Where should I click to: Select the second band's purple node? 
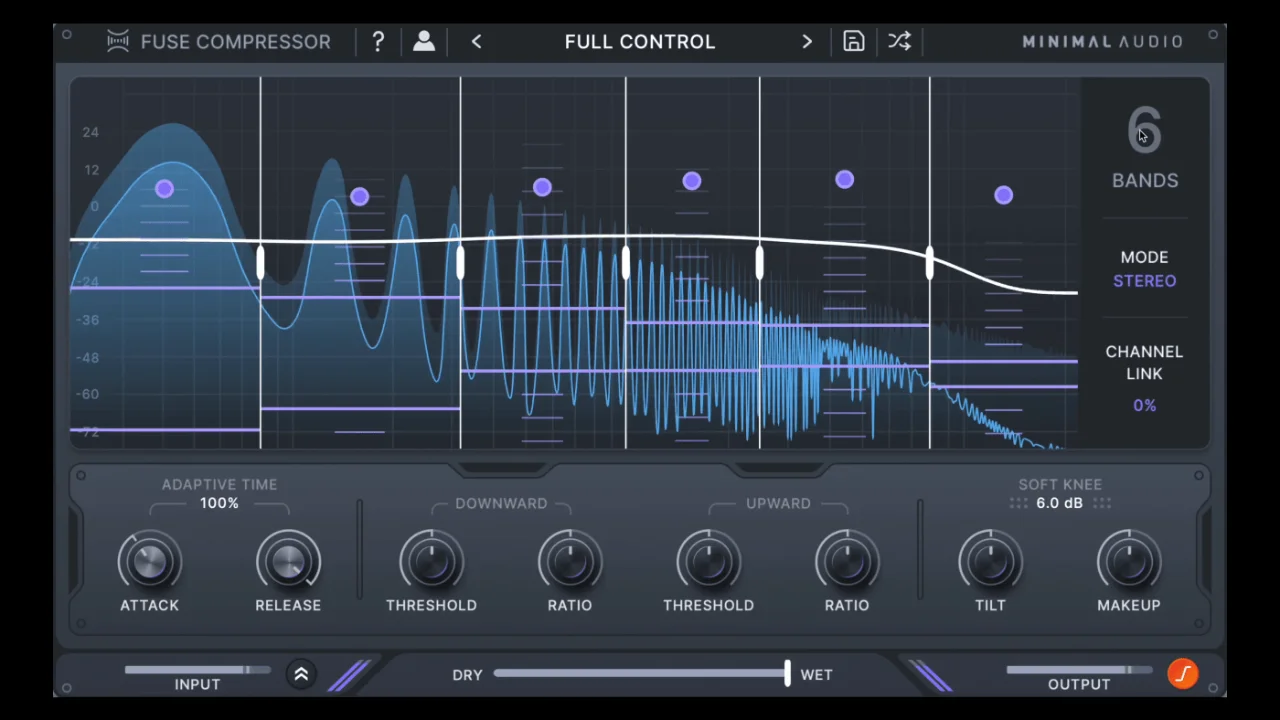[x=360, y=197]
